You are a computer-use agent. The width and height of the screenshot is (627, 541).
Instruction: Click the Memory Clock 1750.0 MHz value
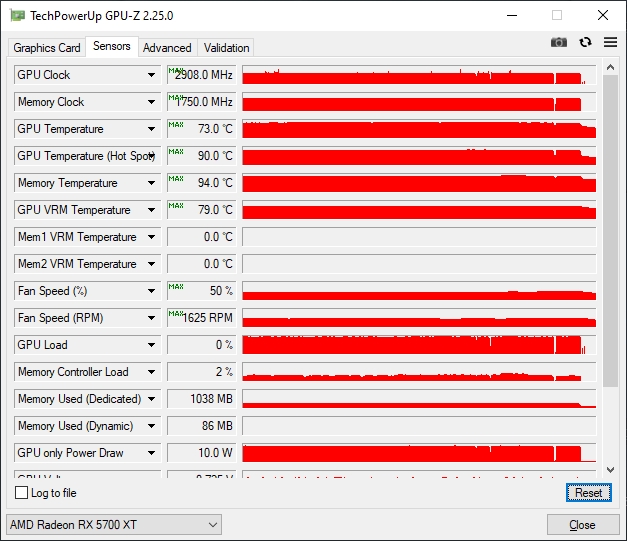(202, 102)
